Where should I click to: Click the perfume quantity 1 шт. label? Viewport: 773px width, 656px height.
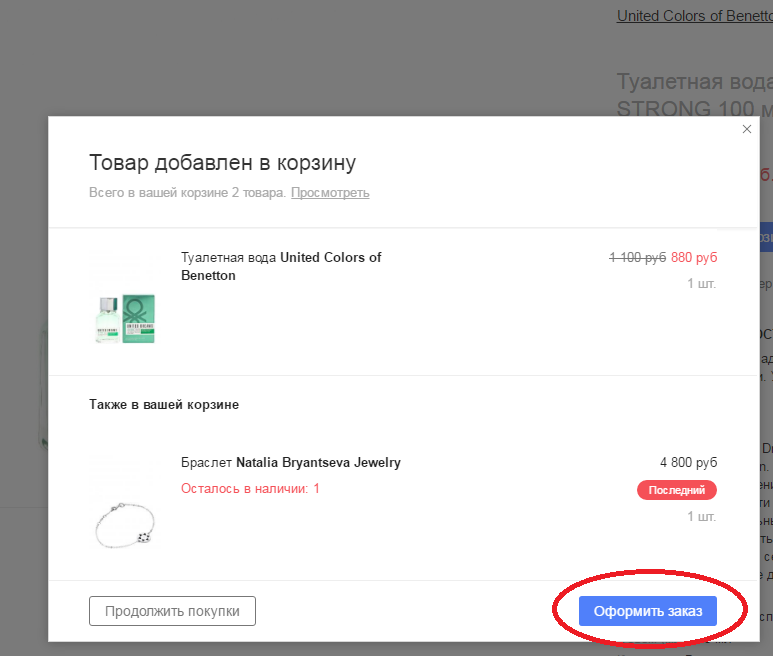point(702,283)
